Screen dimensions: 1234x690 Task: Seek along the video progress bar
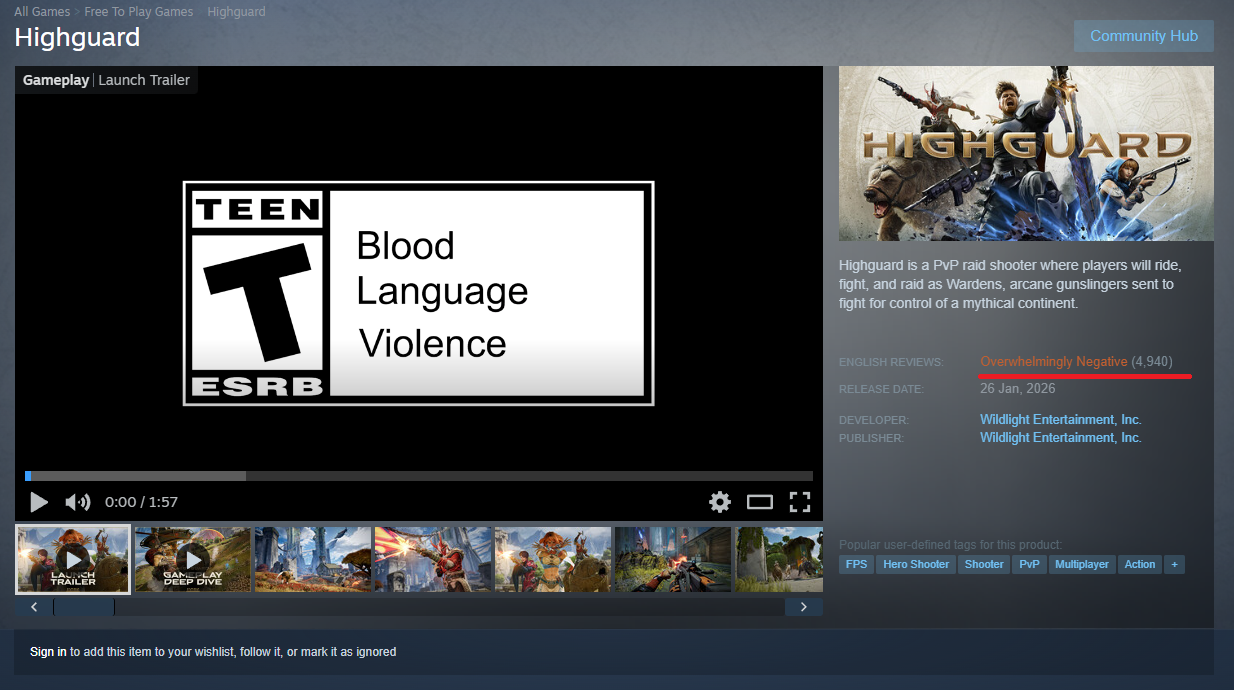419,476
